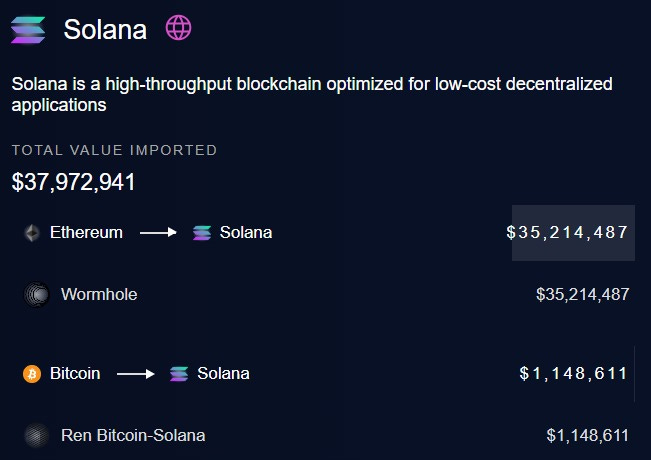Click the Ethereum diamond icon
Screen dimensions: 651x460
click(32, 233)
